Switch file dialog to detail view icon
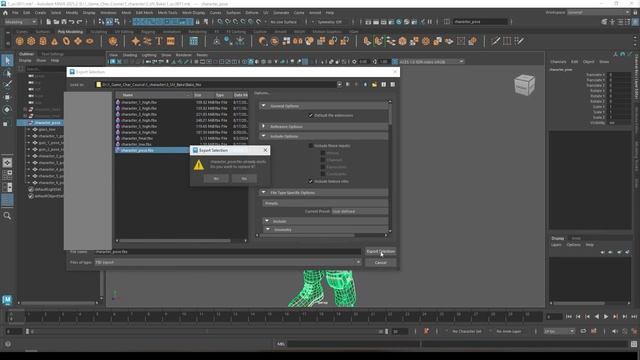The height and width of the screenshot is (360, 640). tap(393, 84)
